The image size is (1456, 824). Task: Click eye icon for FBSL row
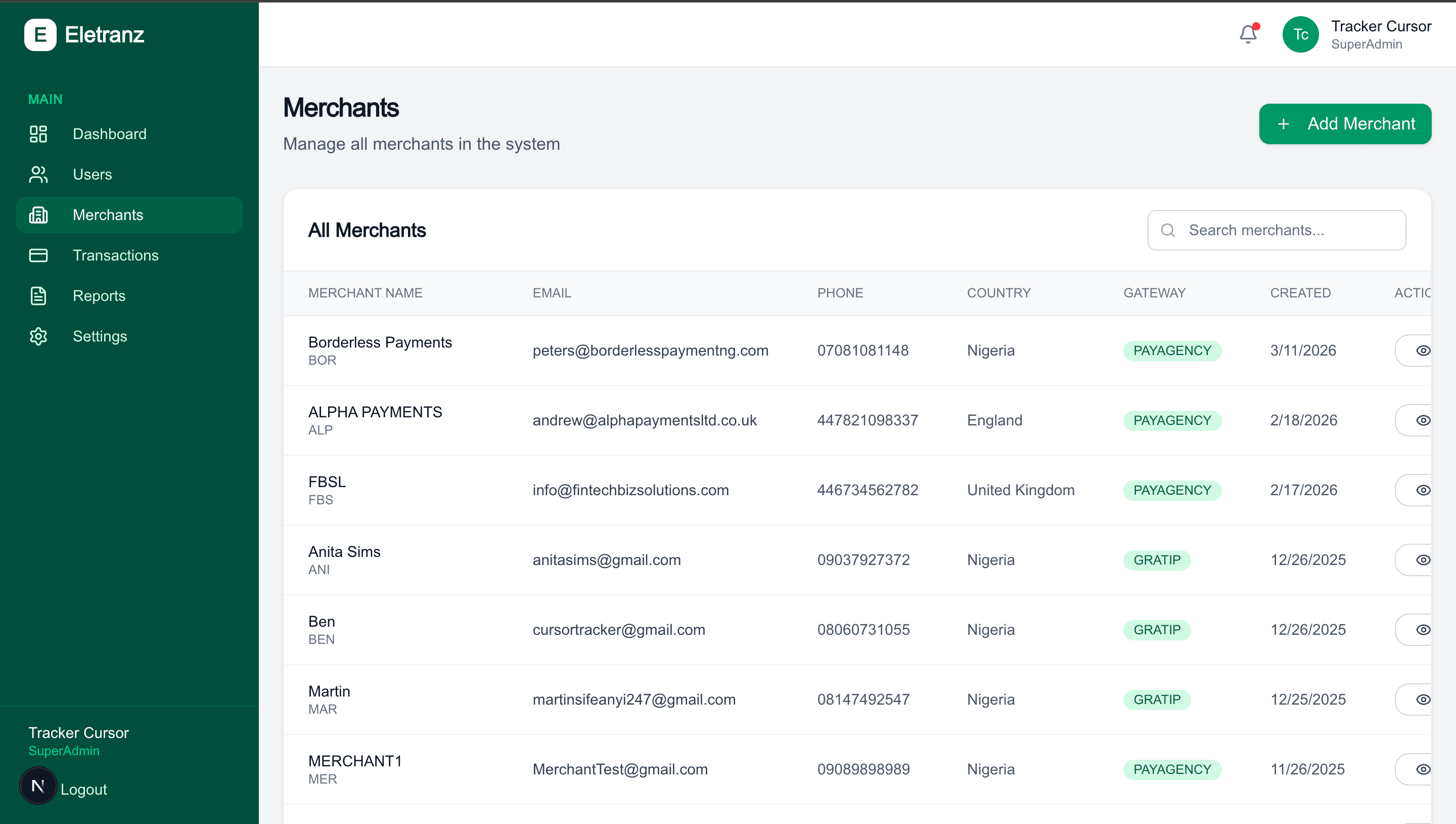pyautogui.click(x=1422, y=490)
